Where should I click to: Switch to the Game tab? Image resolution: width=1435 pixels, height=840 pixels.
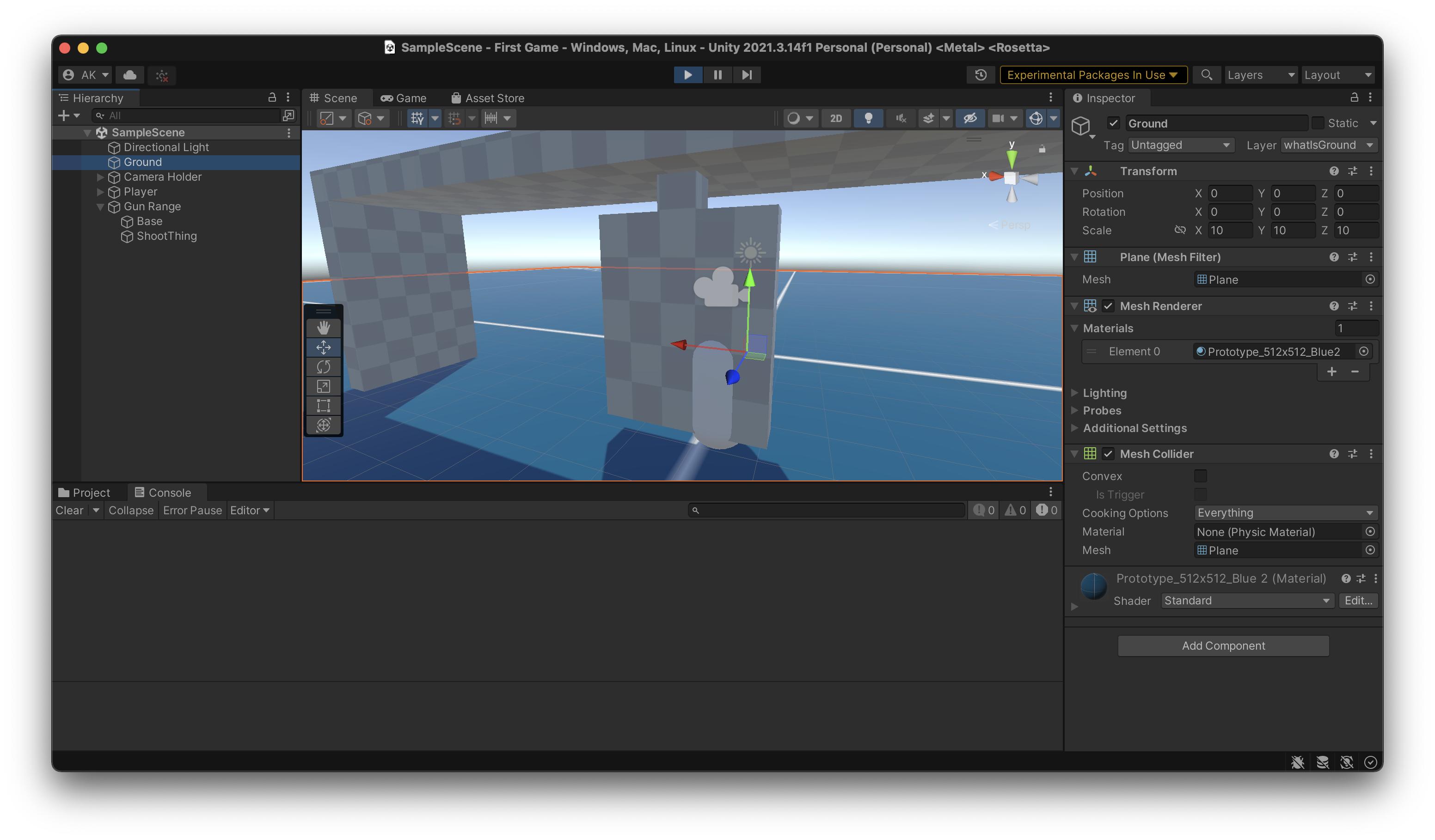[x=404, y=97]
